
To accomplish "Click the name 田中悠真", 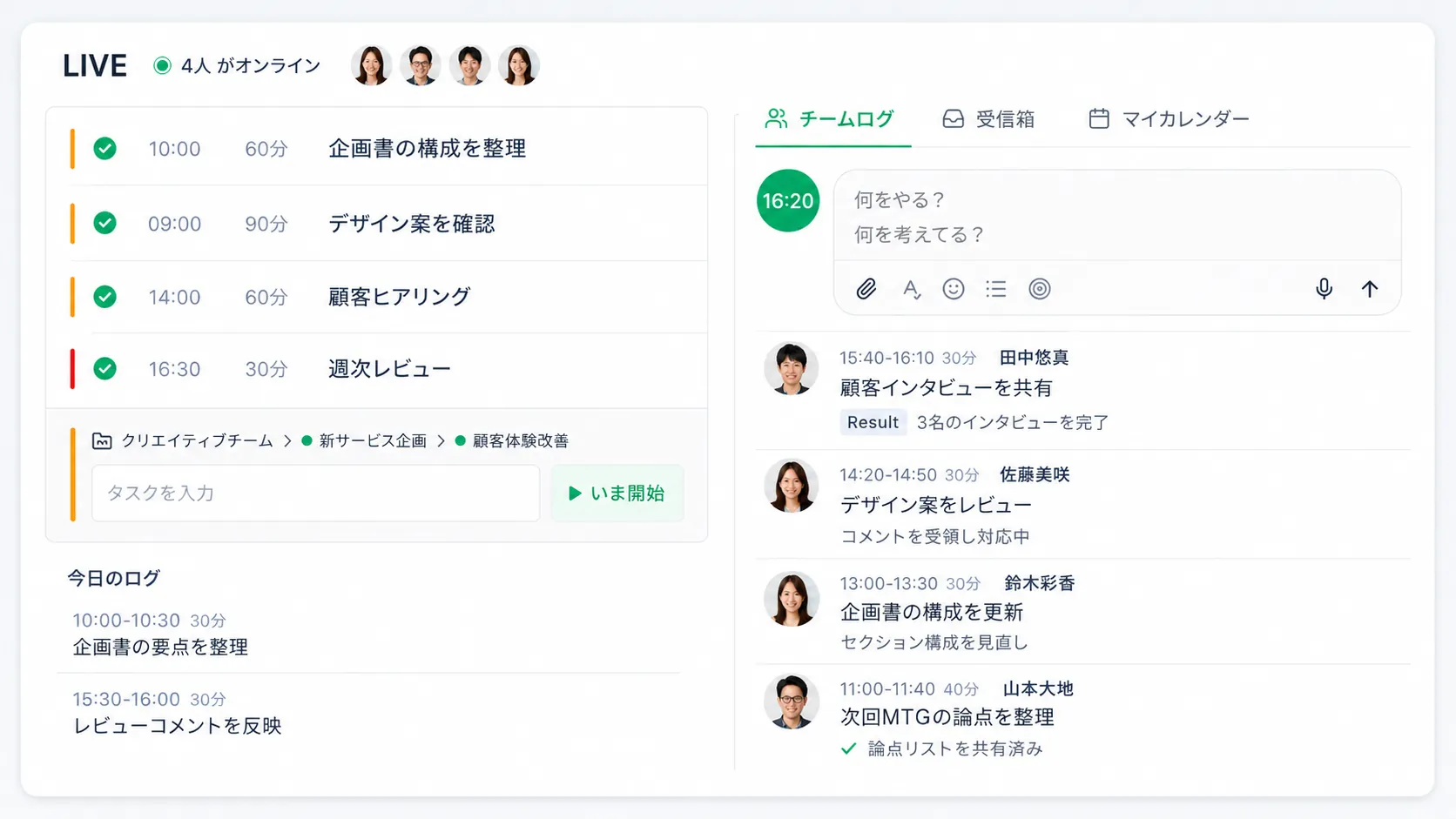I will [1034, 358].
